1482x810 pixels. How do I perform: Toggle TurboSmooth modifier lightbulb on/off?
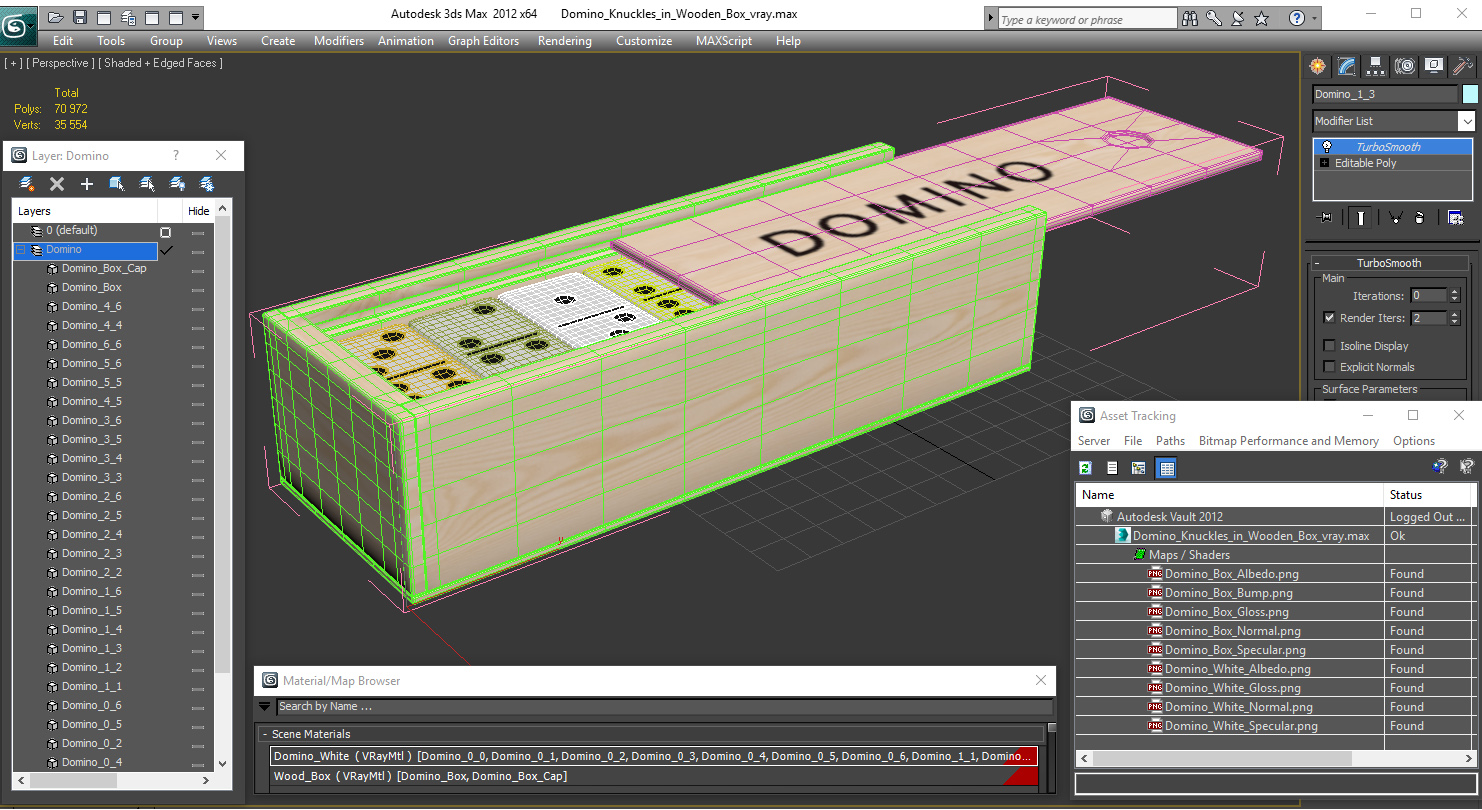[1327, 147]
